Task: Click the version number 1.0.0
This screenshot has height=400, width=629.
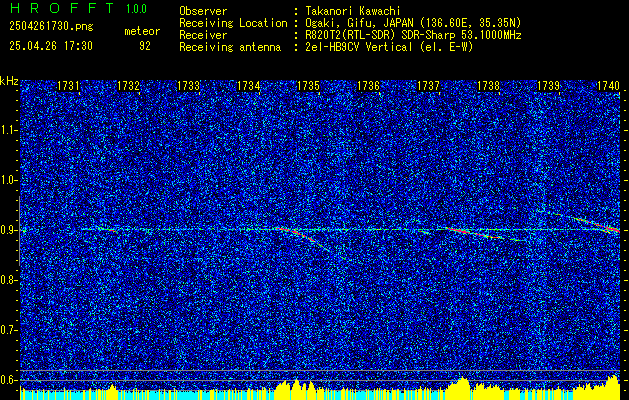Action: point(136,8)
